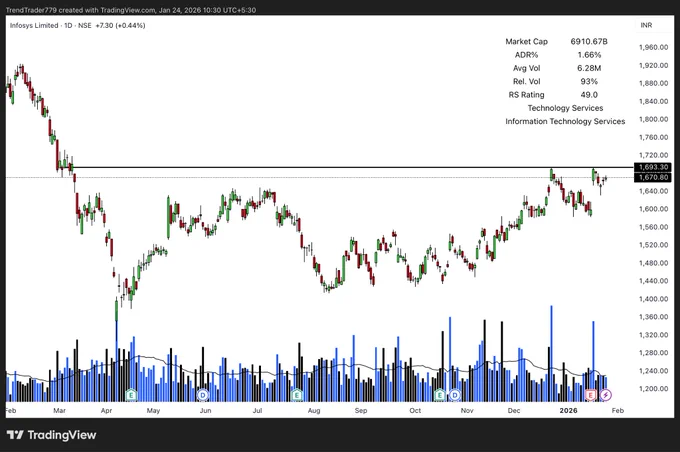Click the red January earnings E marker
This screenshot has width=680, height=452.
[x=590, y=395]
